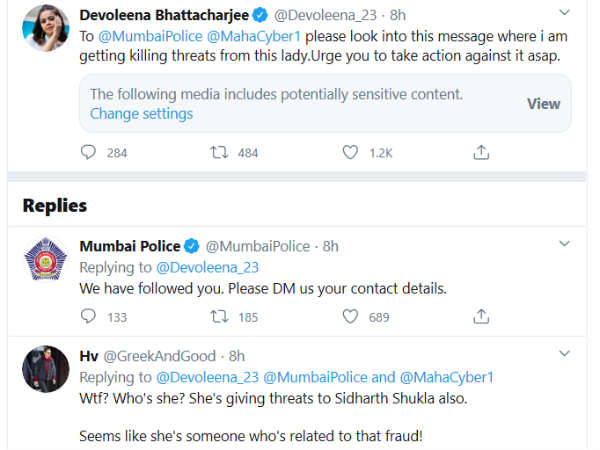
Task: Click the Hv display name
Action: click(x=89, y=355)
